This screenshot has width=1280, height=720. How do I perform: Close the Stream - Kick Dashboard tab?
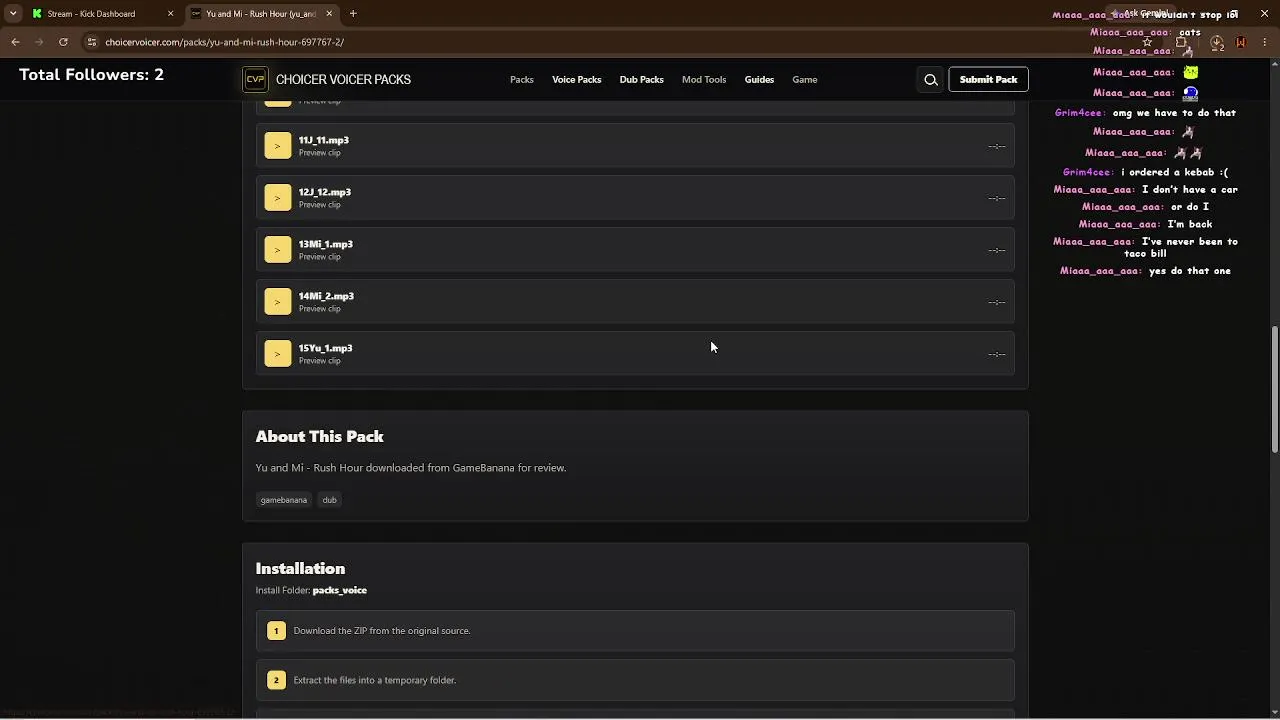click(x=170, y=14)
